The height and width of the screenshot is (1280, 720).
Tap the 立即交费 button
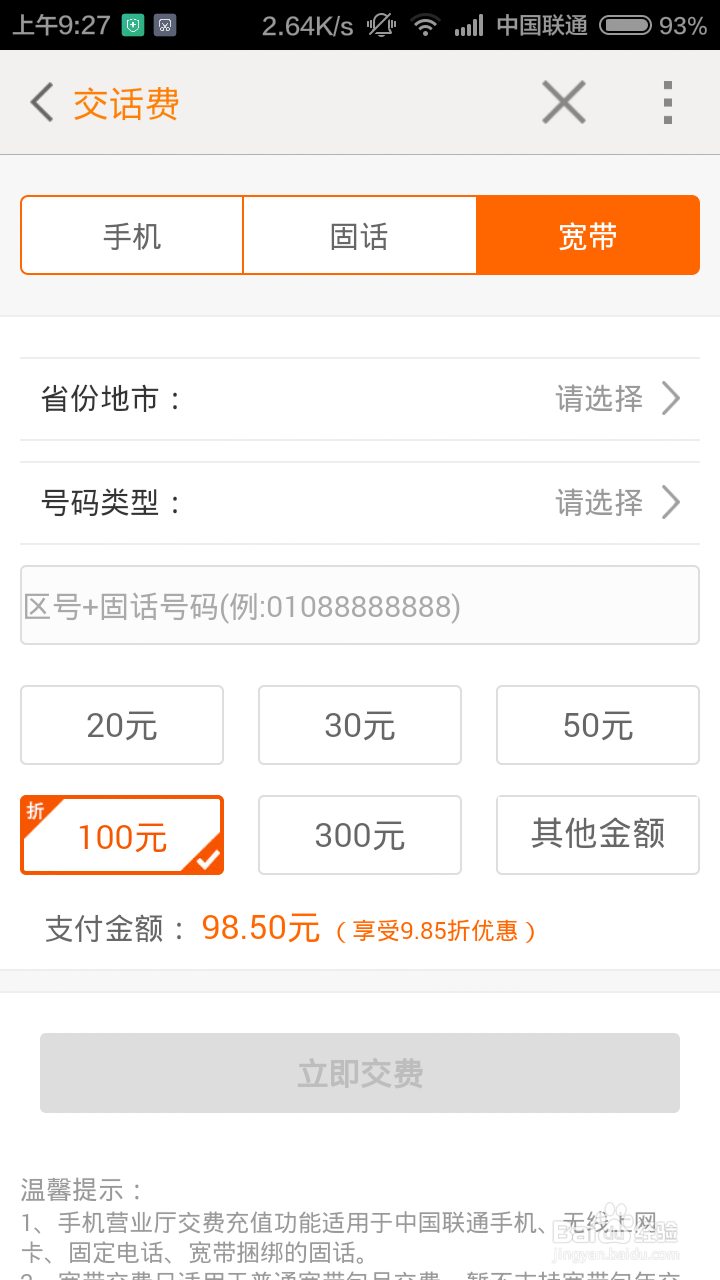pyautogui.click(x=360, y=1073)
